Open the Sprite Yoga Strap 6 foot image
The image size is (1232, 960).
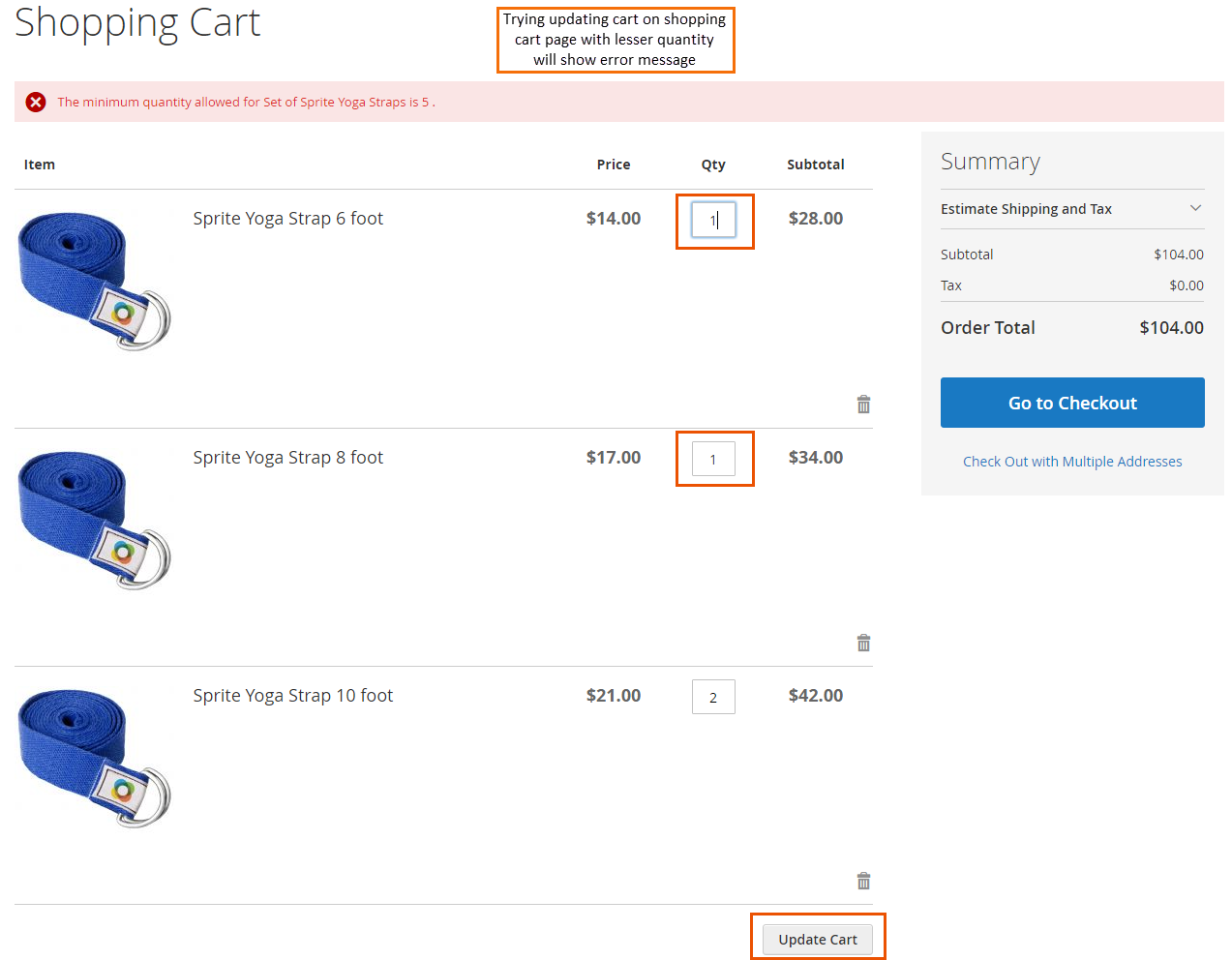coord(94,281)
